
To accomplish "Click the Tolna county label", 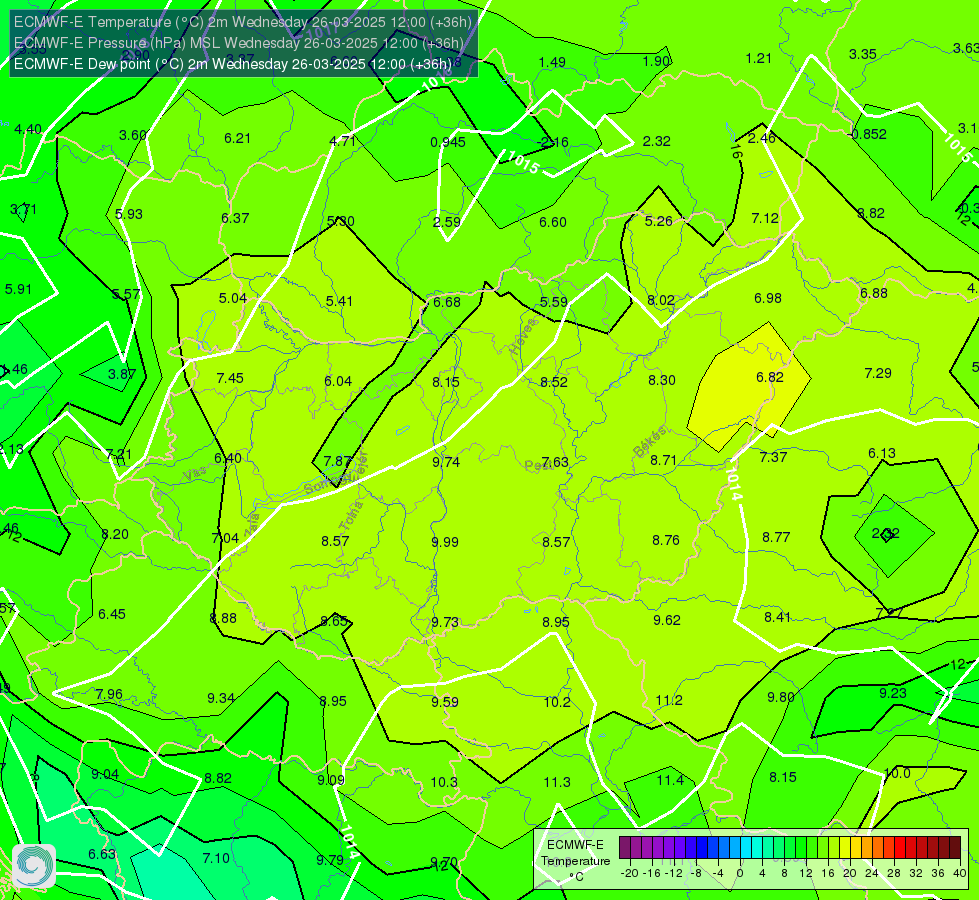I will point(351,515).
